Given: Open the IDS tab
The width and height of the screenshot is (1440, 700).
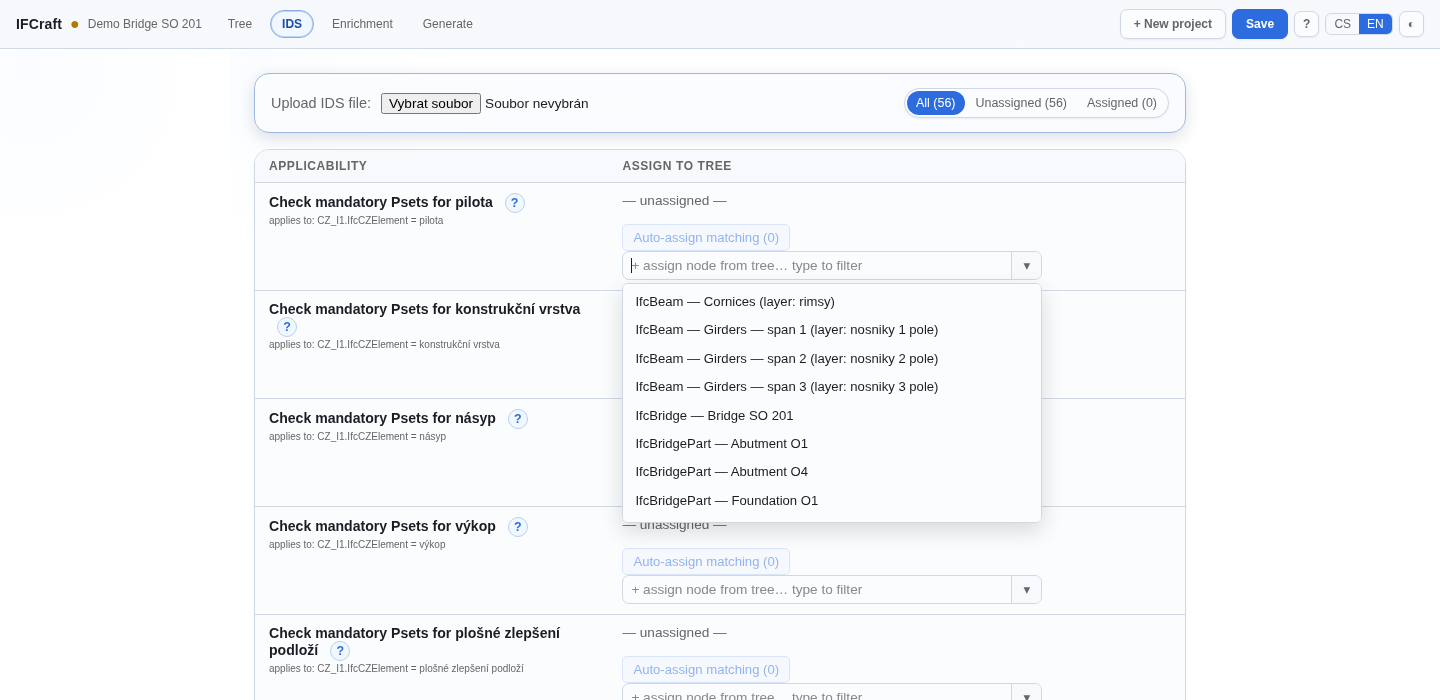Looking at the screenshot, I should [292, 24].
